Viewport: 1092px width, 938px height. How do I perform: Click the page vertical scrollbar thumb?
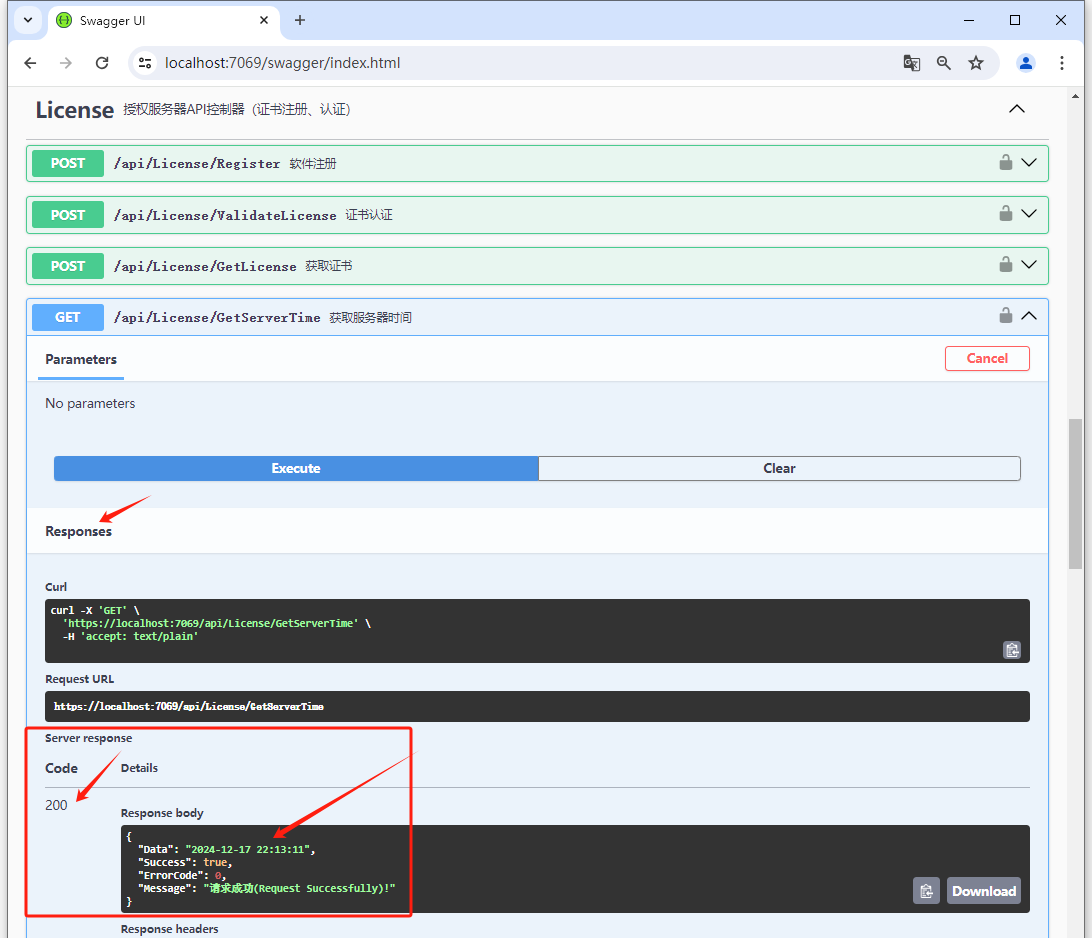point(1076,494)
